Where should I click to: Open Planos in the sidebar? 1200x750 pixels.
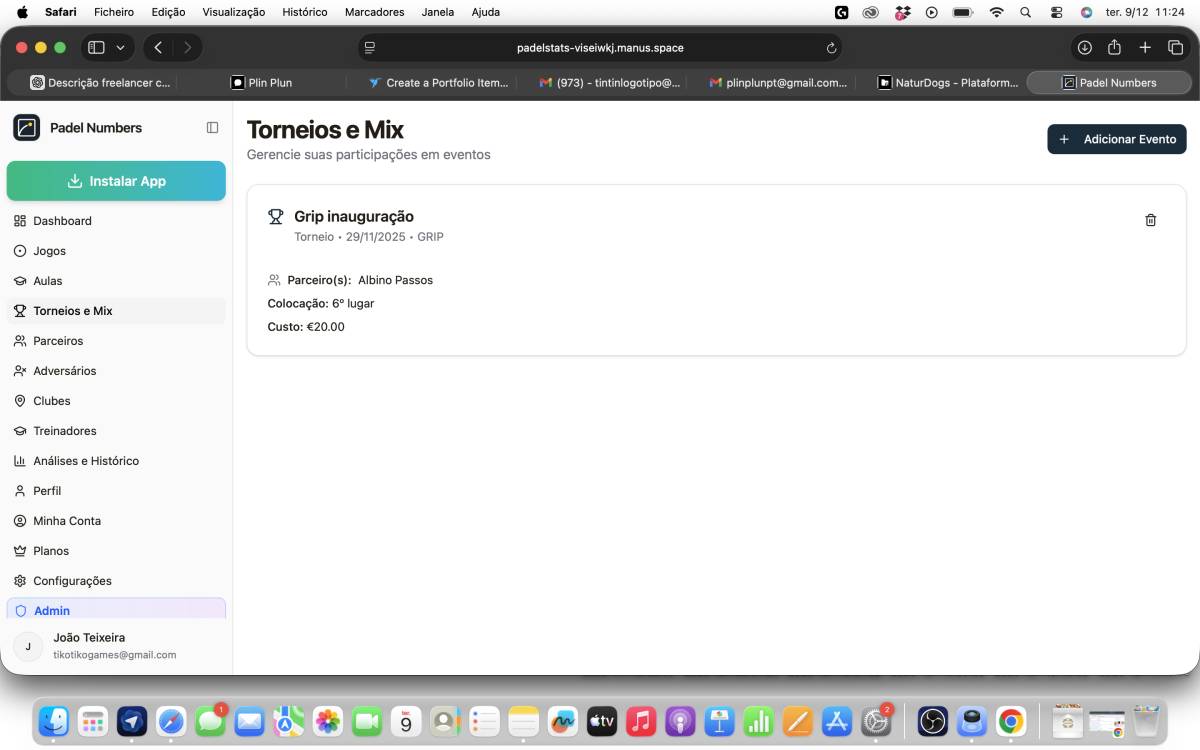click(116, 551)
